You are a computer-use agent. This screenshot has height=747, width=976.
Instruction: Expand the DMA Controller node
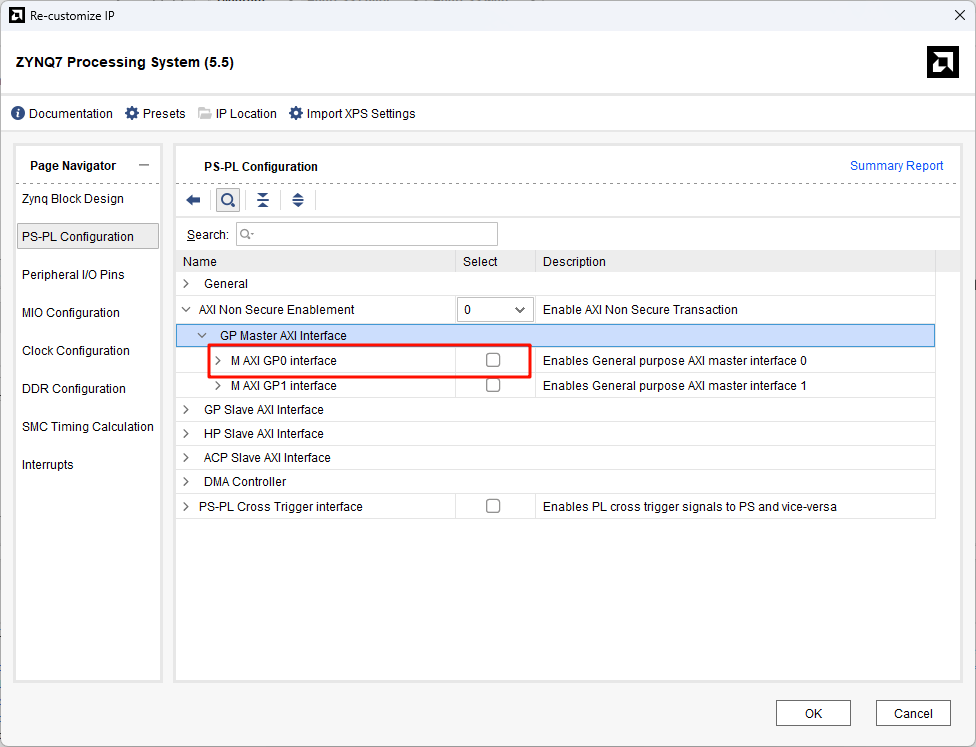click(x=186, y=481)
